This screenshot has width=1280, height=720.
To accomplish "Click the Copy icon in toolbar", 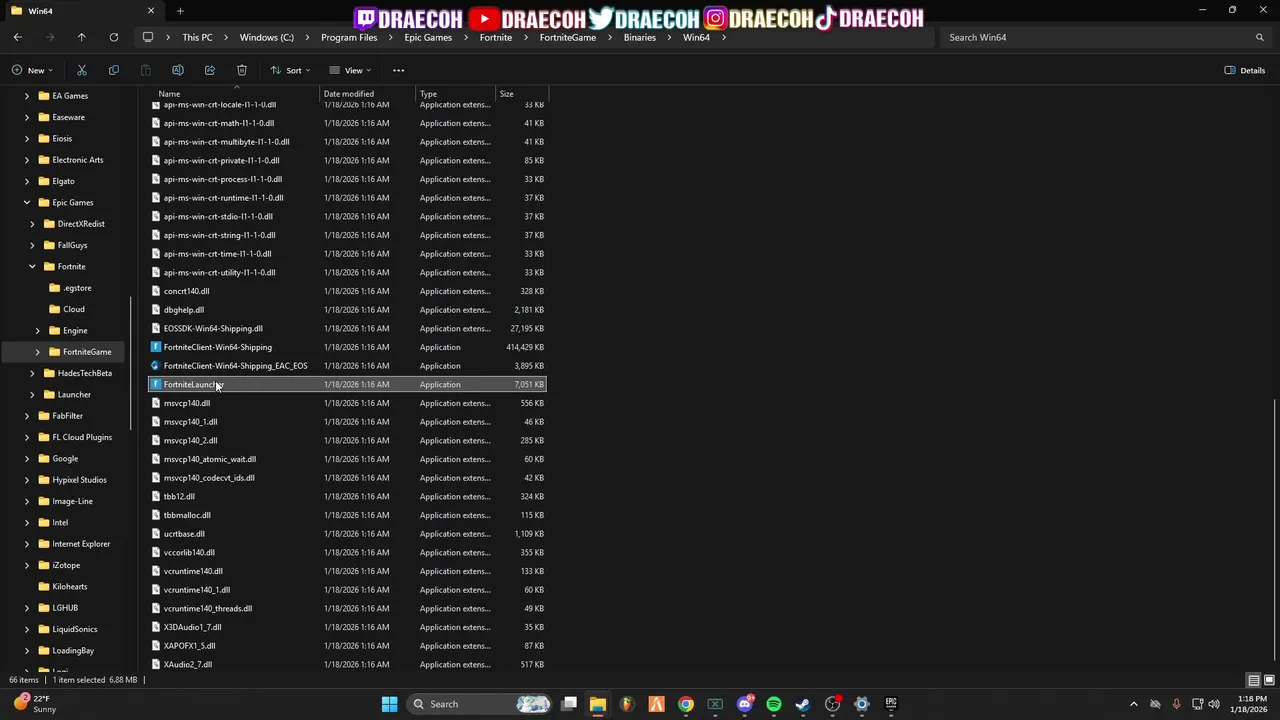I will tap(114, 70).
